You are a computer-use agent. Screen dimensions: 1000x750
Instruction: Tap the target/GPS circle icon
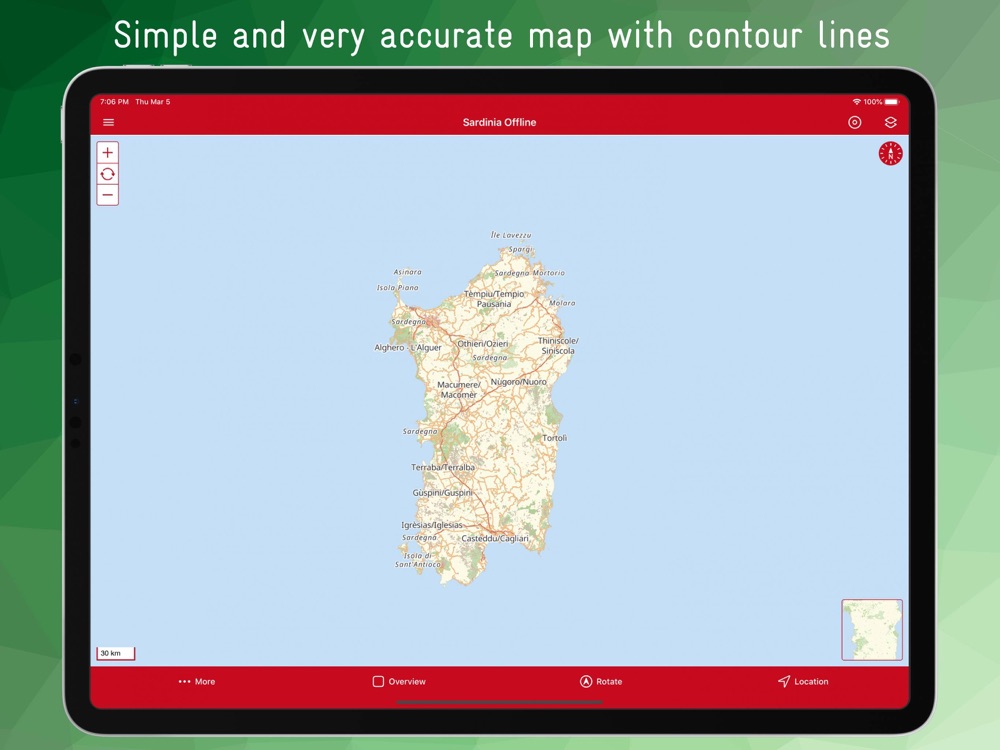(x=855, y=122)
